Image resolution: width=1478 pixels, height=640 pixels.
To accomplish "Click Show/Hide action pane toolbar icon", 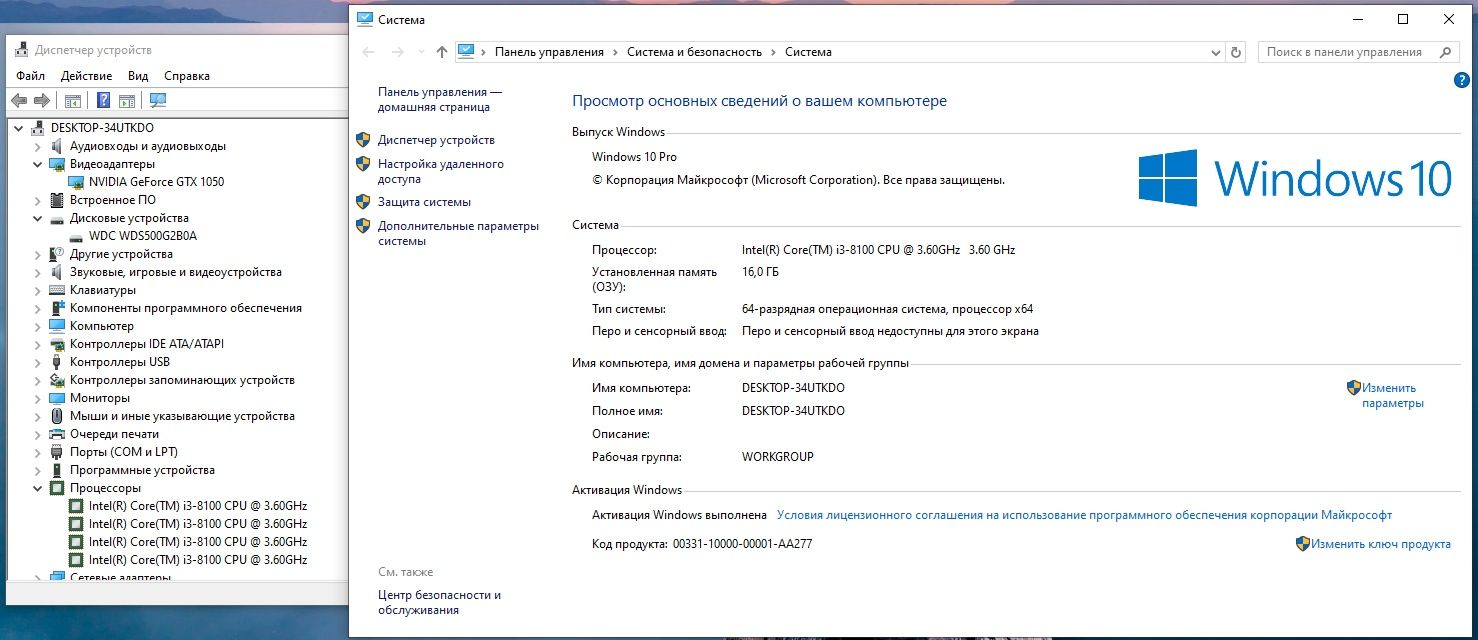I will coord(127,100).
